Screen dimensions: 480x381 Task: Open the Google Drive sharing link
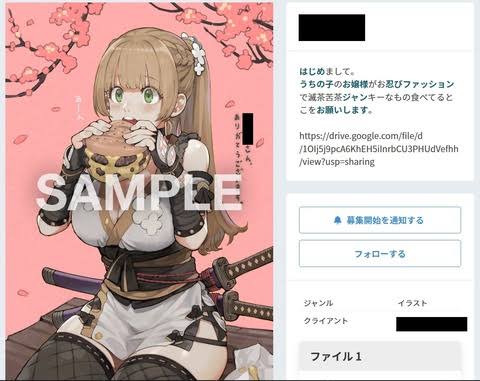point(379,149)
